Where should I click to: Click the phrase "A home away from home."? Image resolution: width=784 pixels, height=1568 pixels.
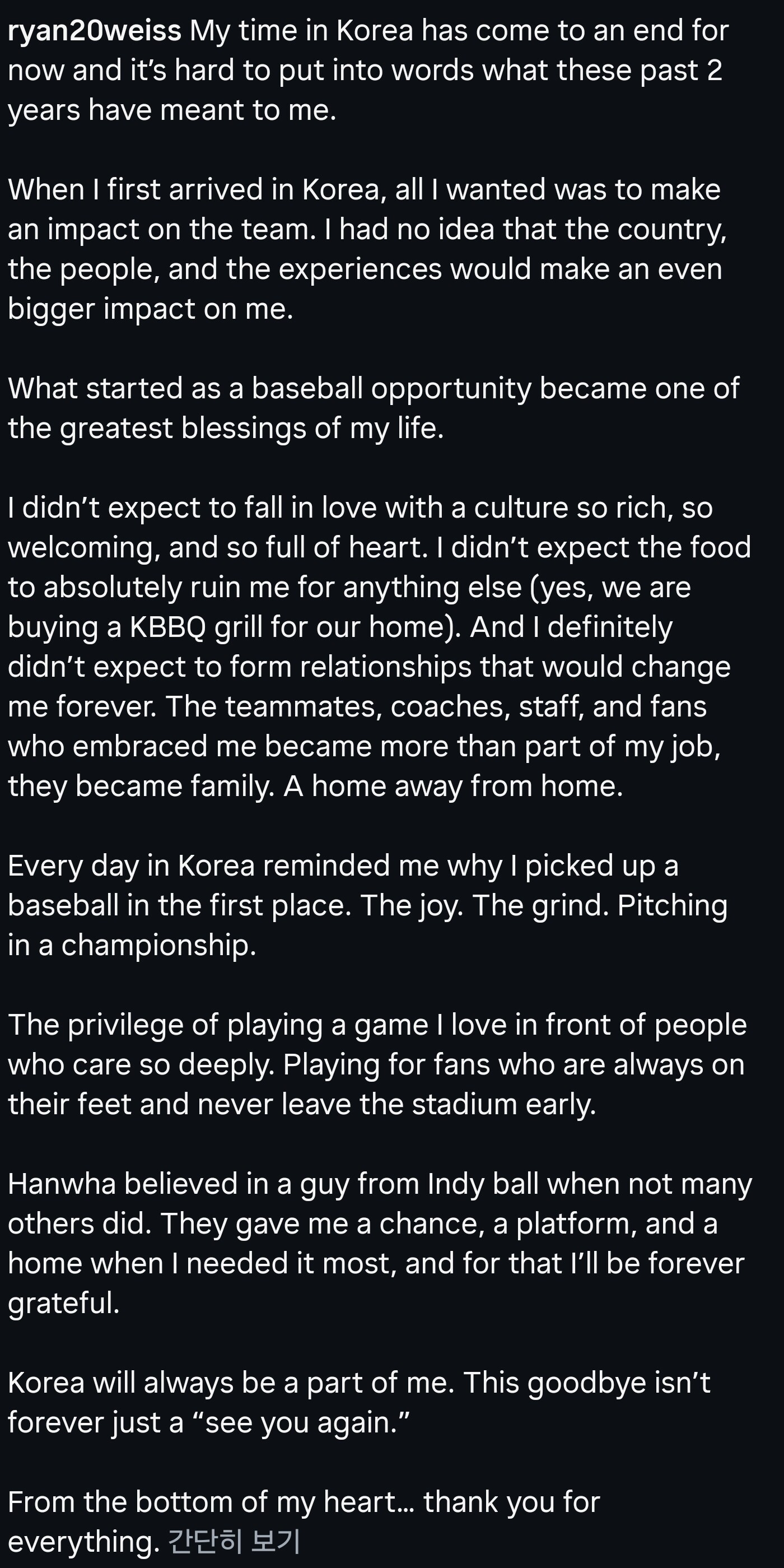[454, 786]
